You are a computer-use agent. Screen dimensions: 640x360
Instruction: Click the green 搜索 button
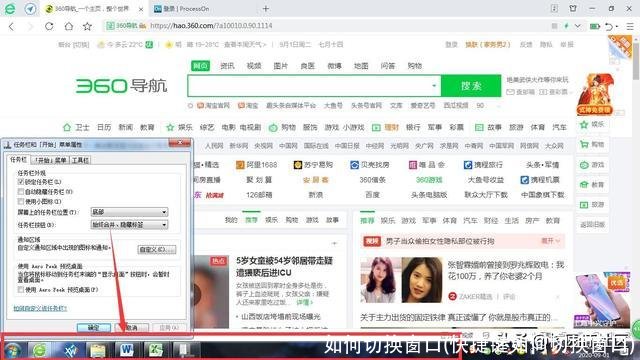[x=471, y=86]
